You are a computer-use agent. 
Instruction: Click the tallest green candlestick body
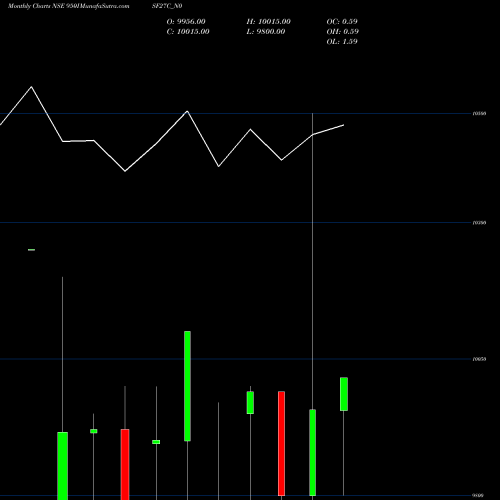point(187,386)
